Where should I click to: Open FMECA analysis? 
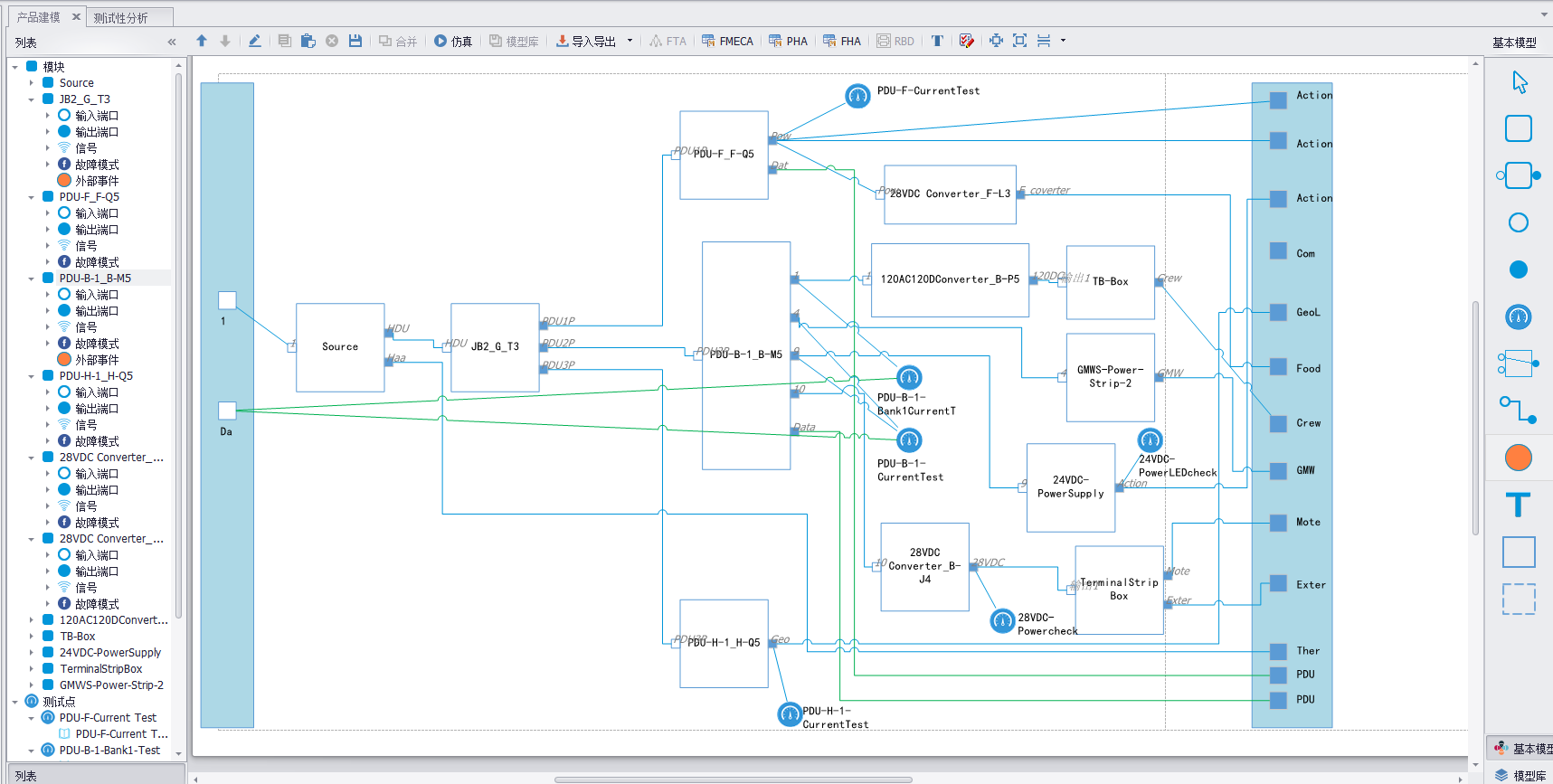728,41
